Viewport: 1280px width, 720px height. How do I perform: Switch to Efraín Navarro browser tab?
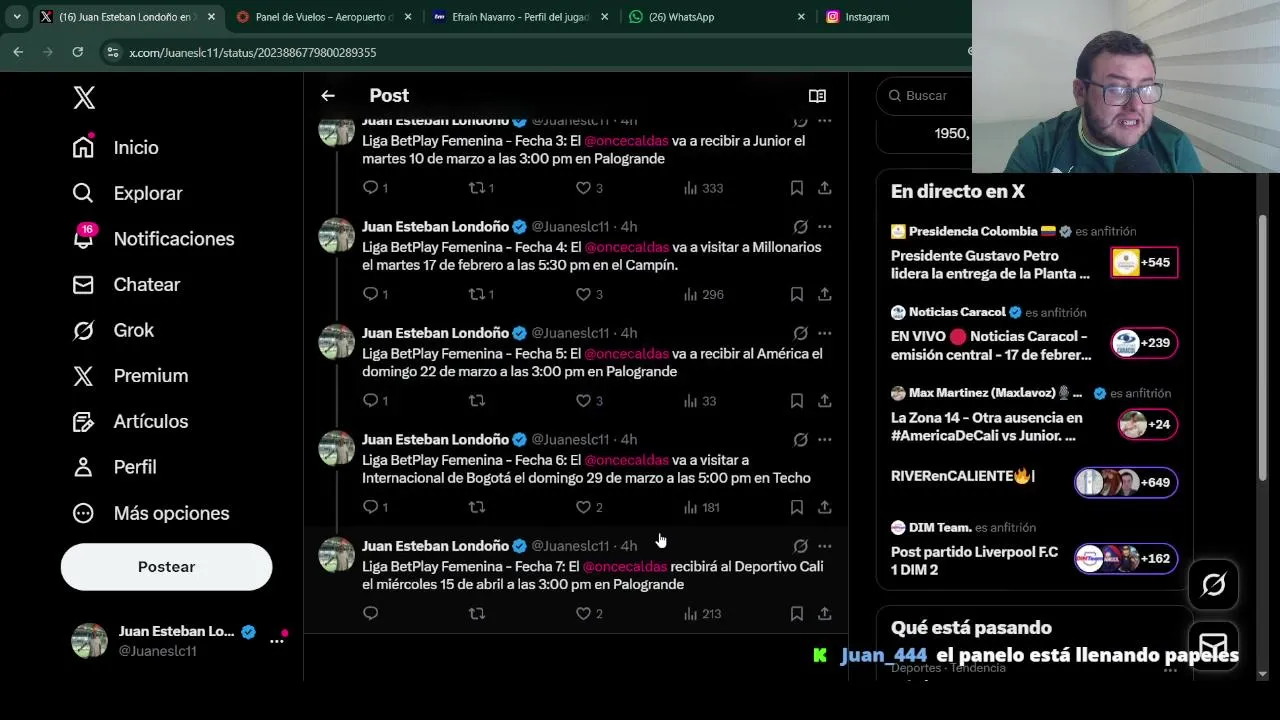coord(521,17)
